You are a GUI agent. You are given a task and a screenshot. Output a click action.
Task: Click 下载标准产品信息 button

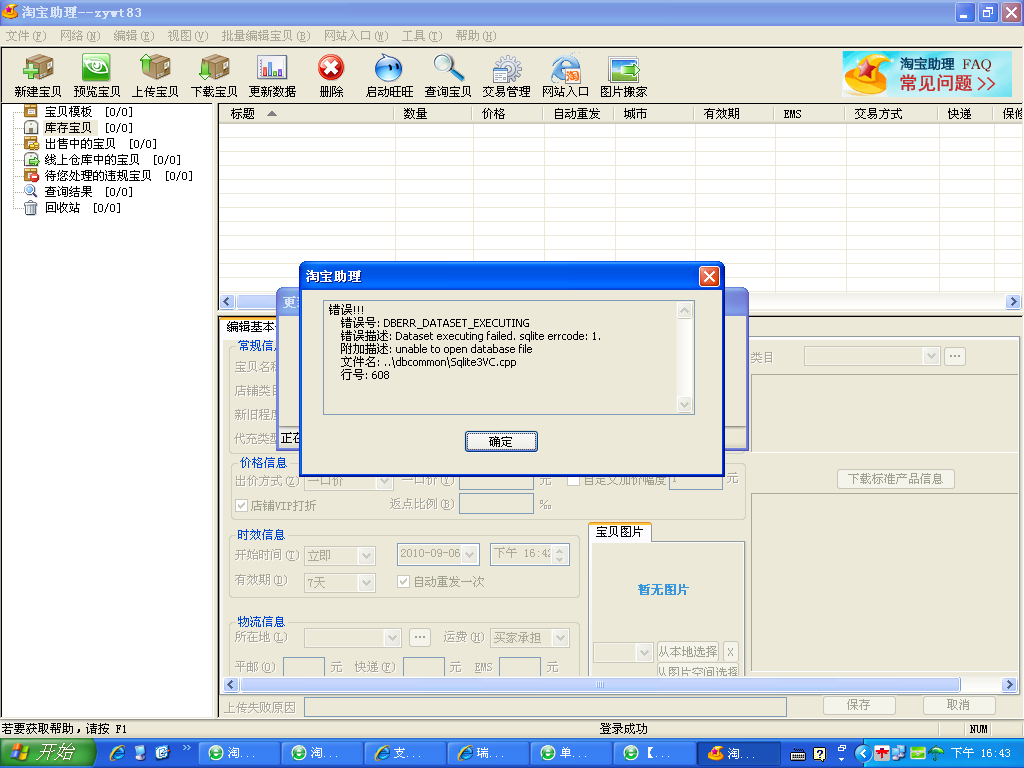pyautogui.click(x=895, y=479)
